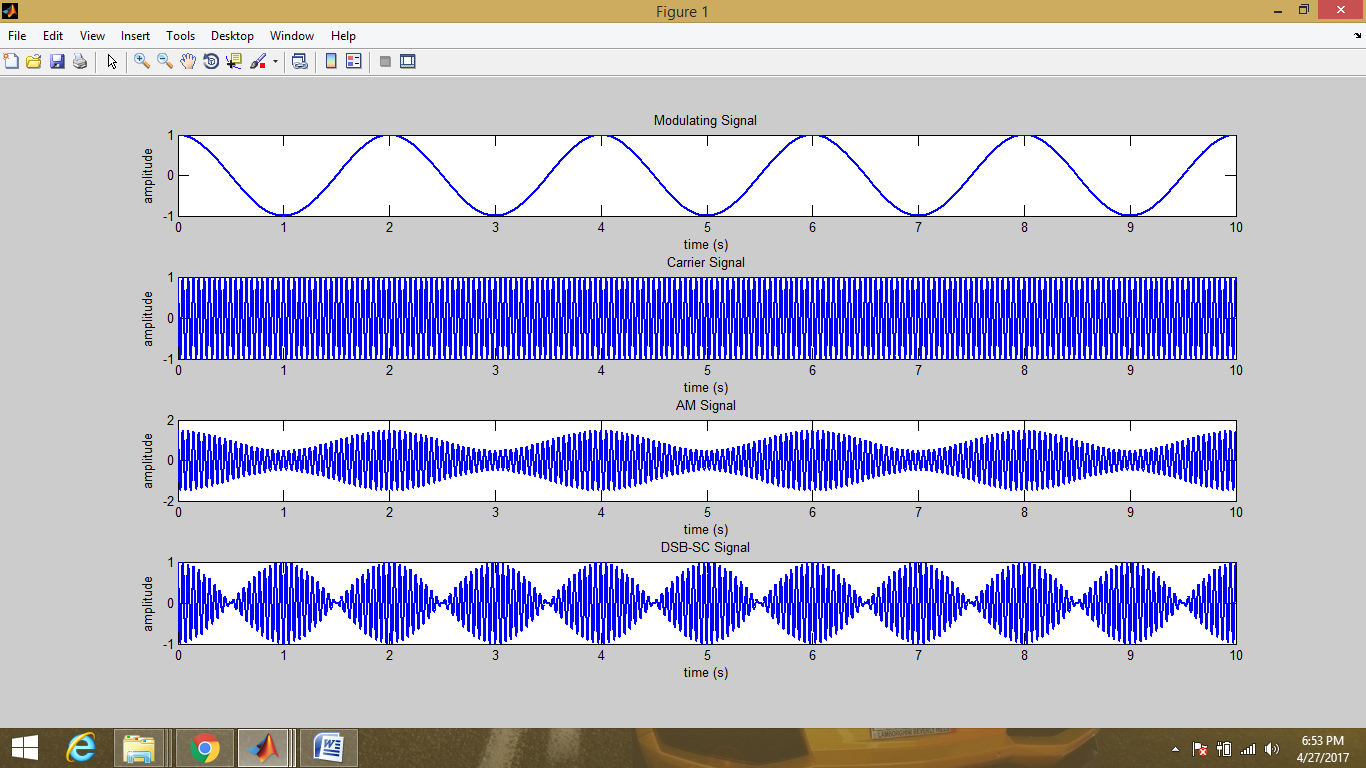Click the 'time (s)' label under the Modulating Signal plot
The width and height of the screenshot is (1366, 768).
[x=706, y=245]
